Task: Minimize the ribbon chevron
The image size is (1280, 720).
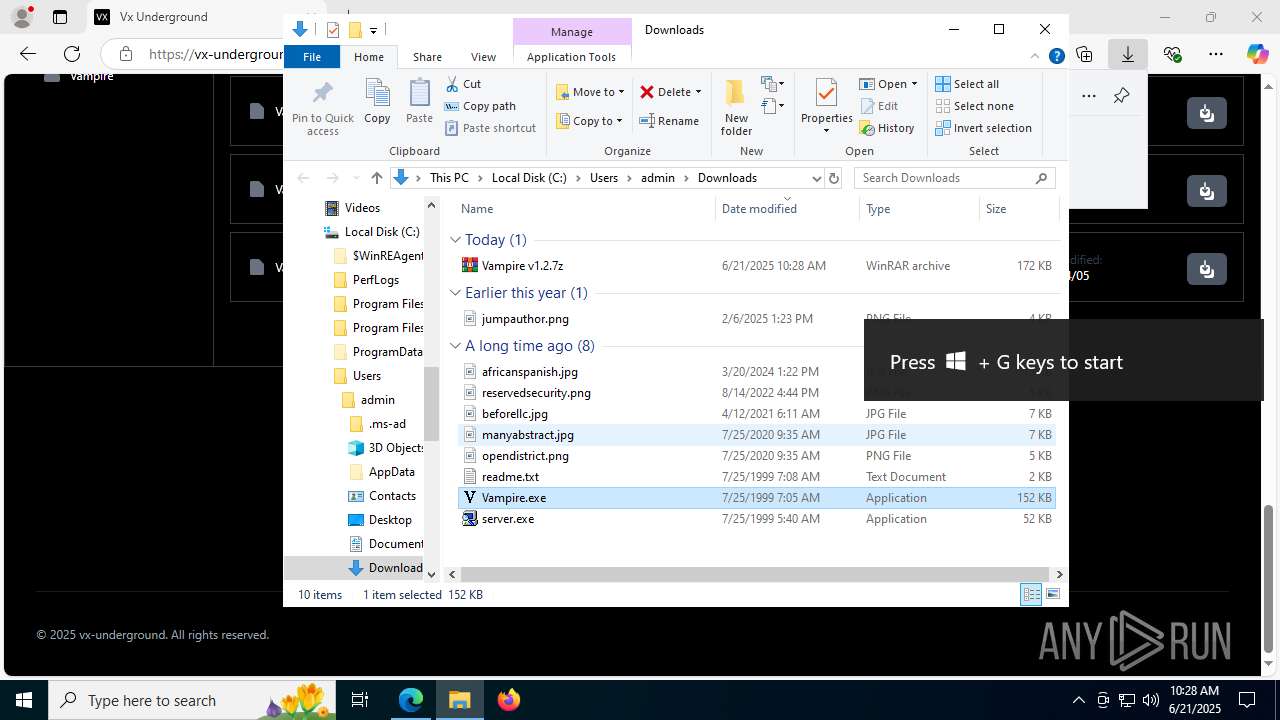Action: [x=1035, y=57]
